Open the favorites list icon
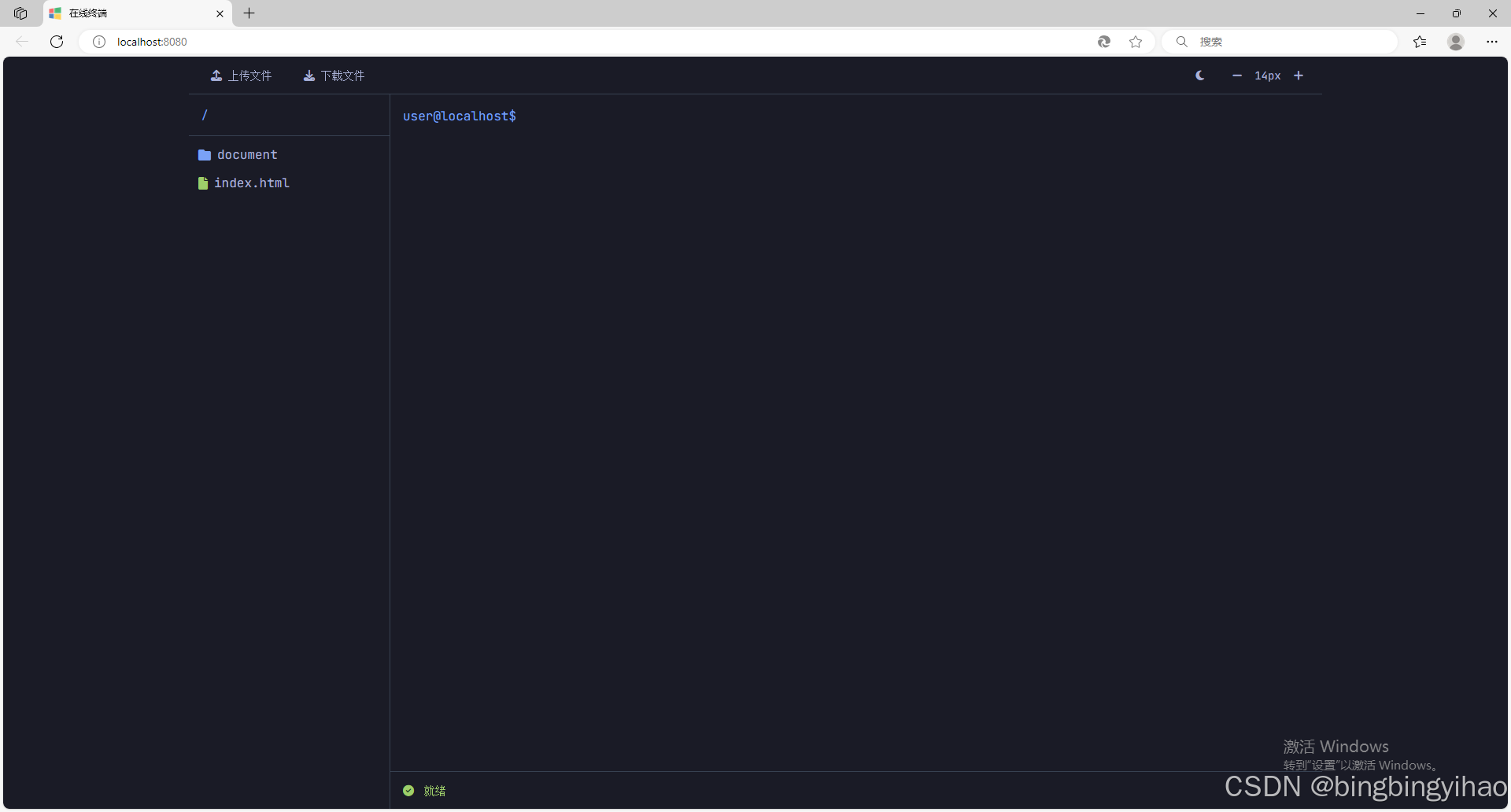This screenshot has height=812, width=1511. pos(1420,42)
